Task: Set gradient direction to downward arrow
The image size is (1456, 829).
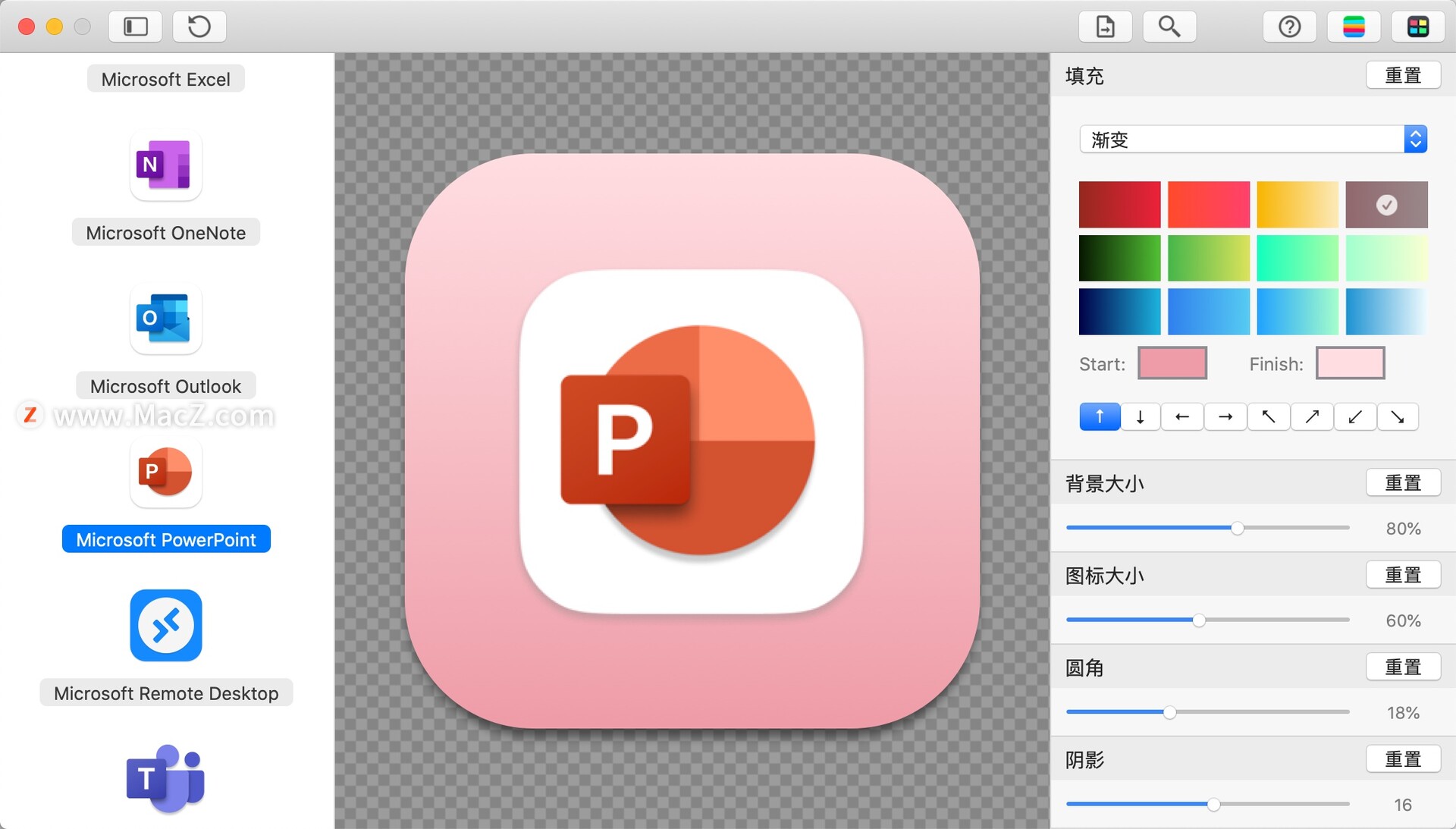Action: click(x=1140, y=416)
